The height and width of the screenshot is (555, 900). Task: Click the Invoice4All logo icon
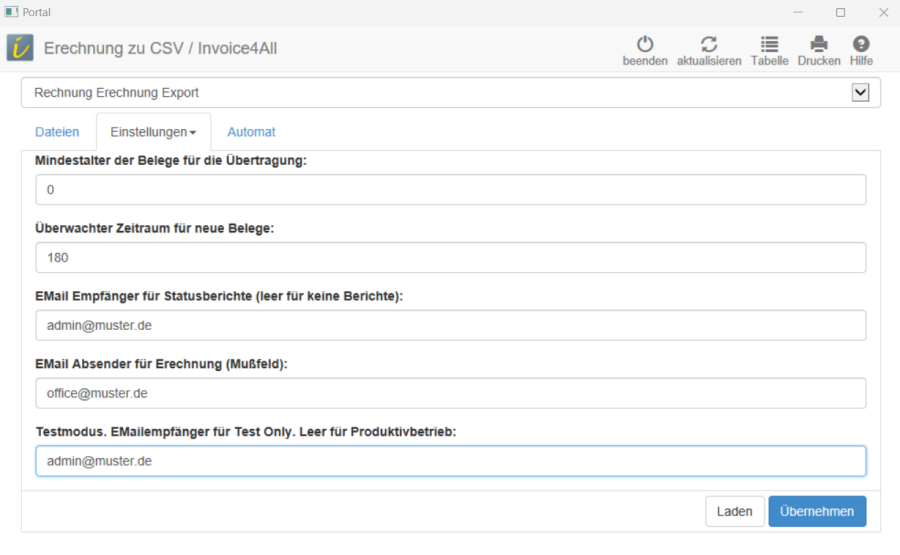(x=20, y=48)
